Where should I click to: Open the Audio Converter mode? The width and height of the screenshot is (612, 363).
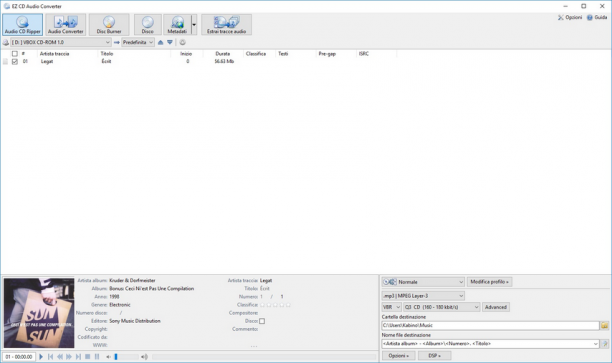66,25
